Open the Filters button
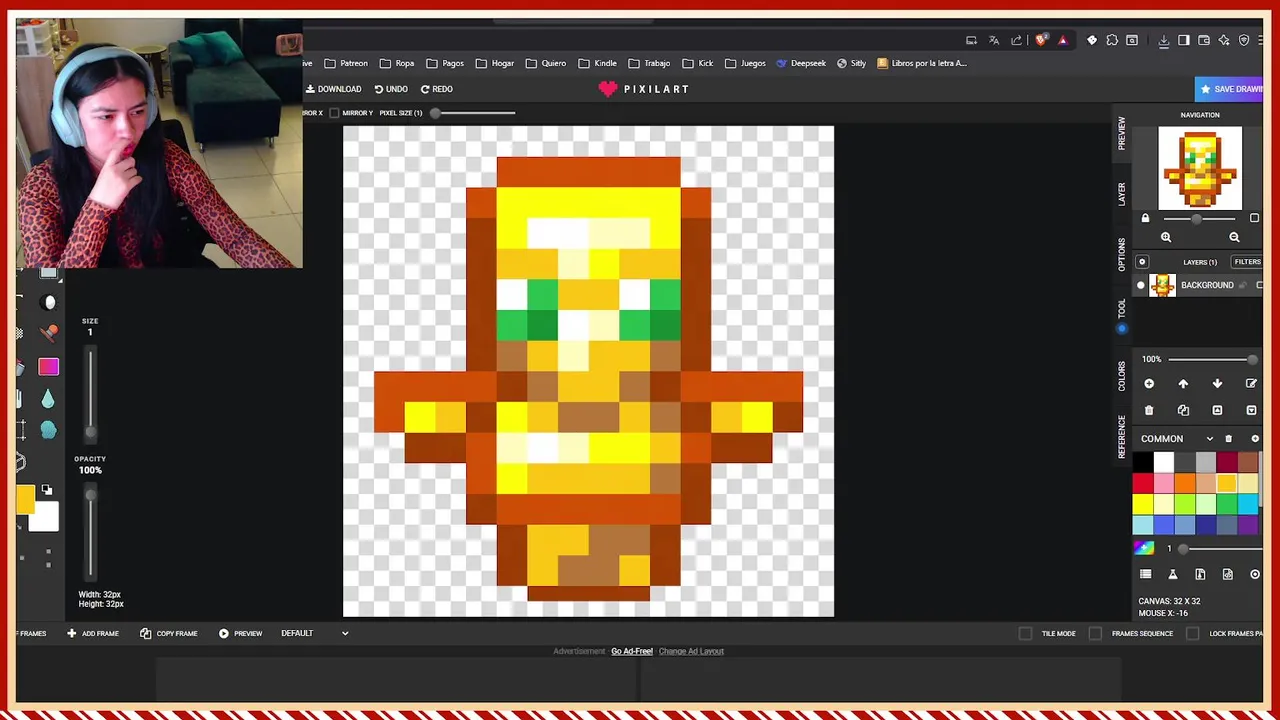 [1247, 262]
